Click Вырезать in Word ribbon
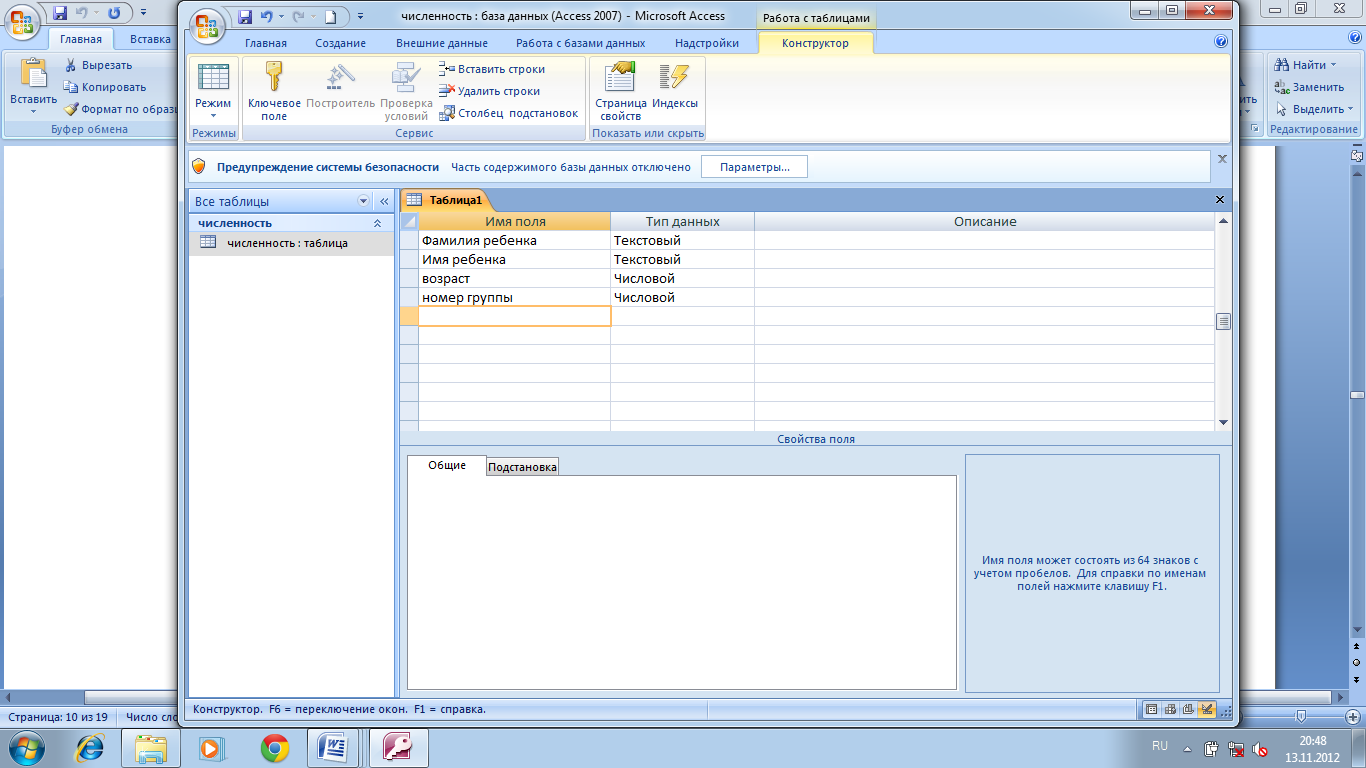 (x=98, y=65)
